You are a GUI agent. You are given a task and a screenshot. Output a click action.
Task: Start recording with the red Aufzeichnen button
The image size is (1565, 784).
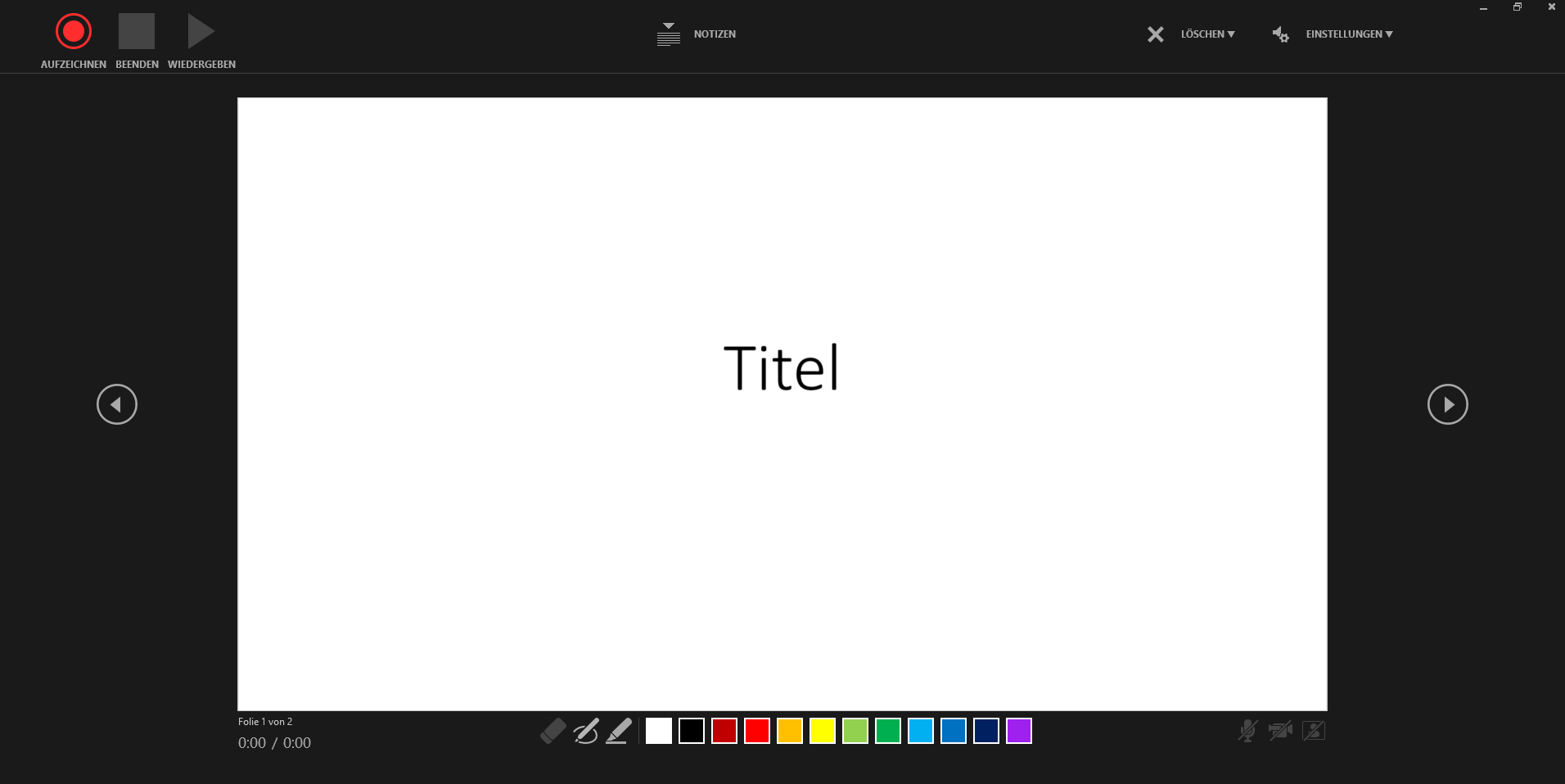[x=74, y=32]
